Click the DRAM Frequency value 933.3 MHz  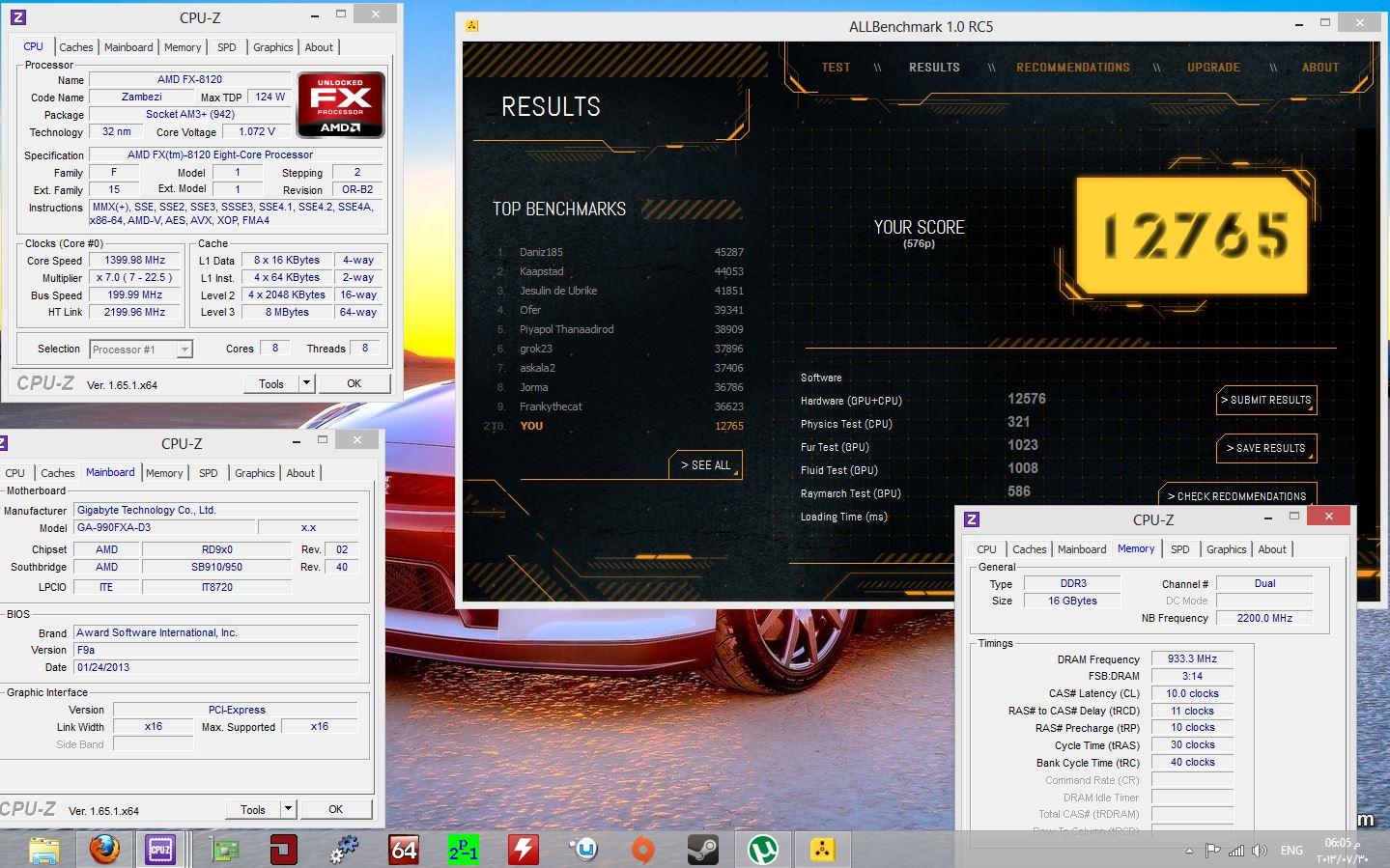[1192, 658]
